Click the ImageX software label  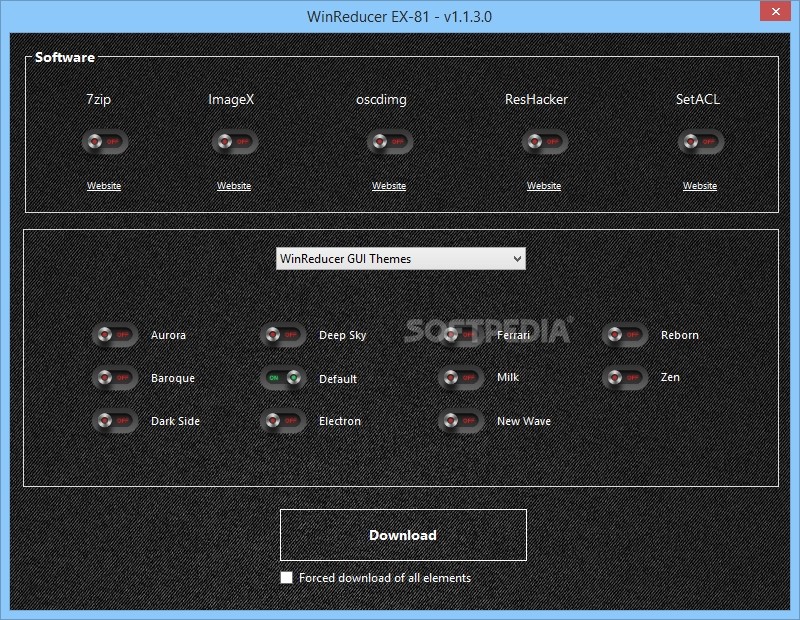point(231,99)
